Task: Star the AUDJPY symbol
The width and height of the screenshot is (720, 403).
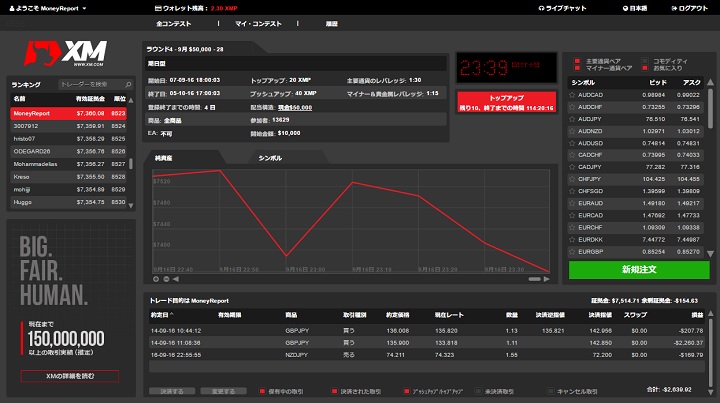Action: (572, 119)
